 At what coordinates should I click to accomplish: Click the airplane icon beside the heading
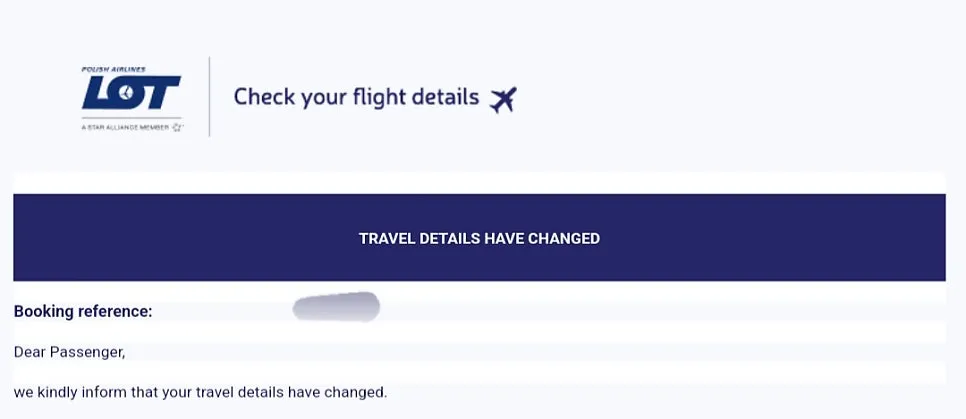coord(503,100)
